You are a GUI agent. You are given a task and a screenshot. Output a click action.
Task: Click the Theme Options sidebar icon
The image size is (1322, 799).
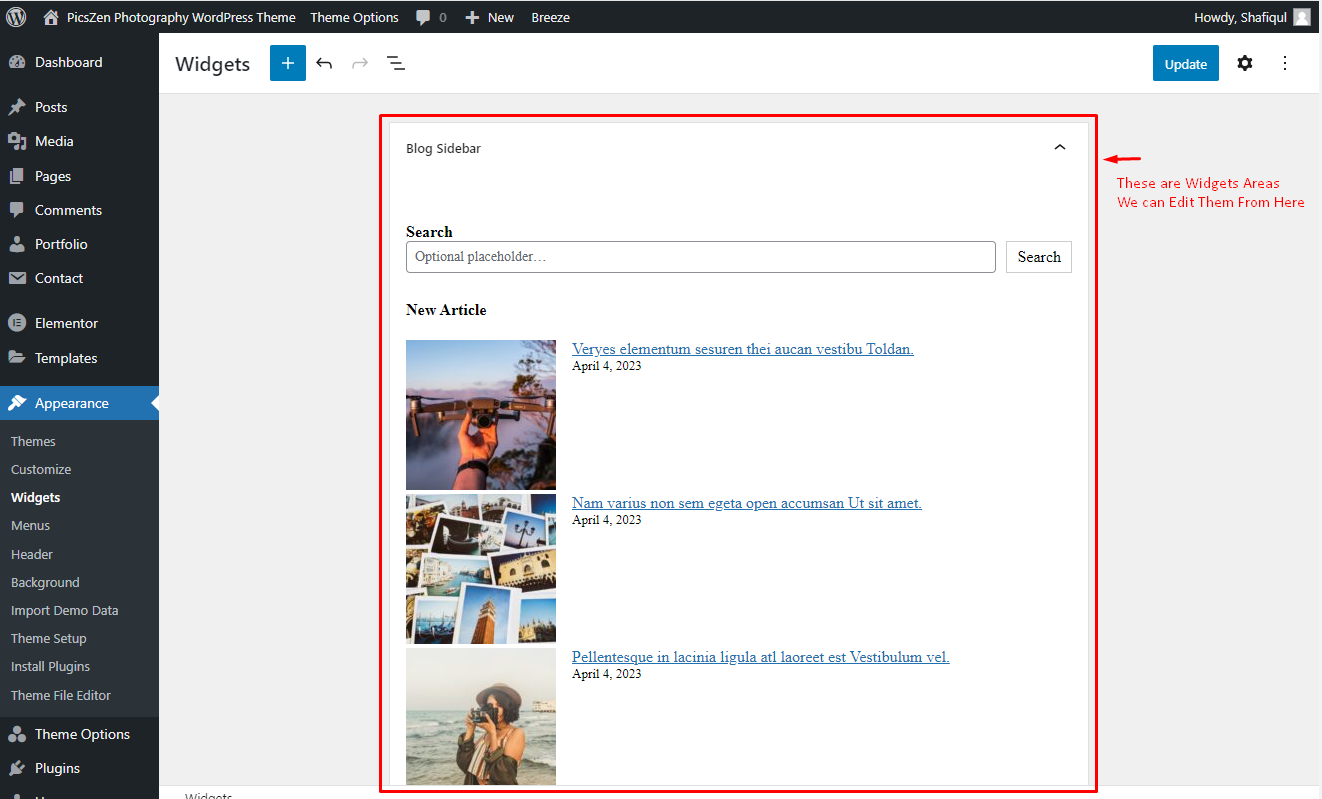tap(17, 734)
